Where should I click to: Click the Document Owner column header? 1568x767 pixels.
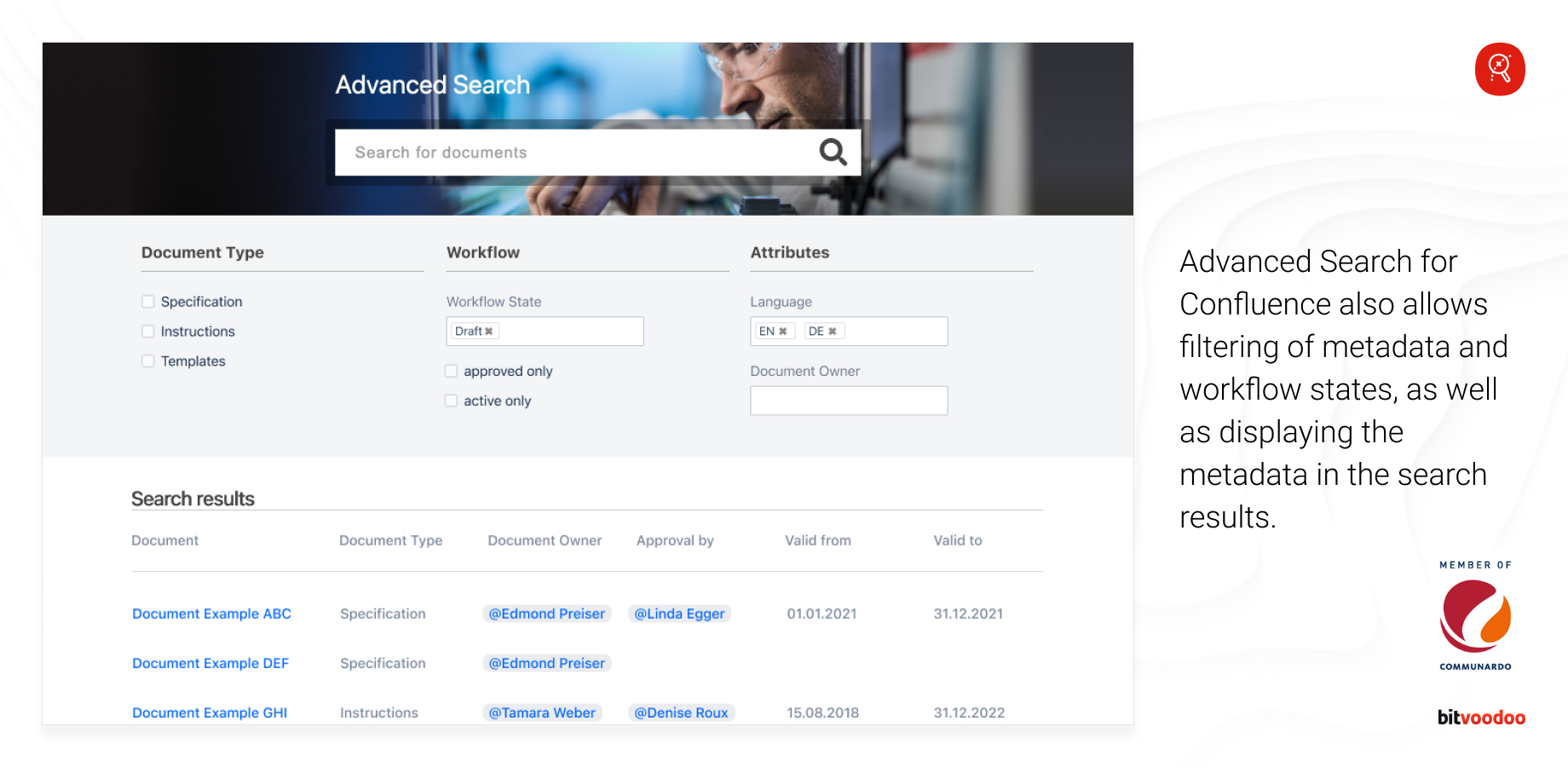click(x=545, y=540)
